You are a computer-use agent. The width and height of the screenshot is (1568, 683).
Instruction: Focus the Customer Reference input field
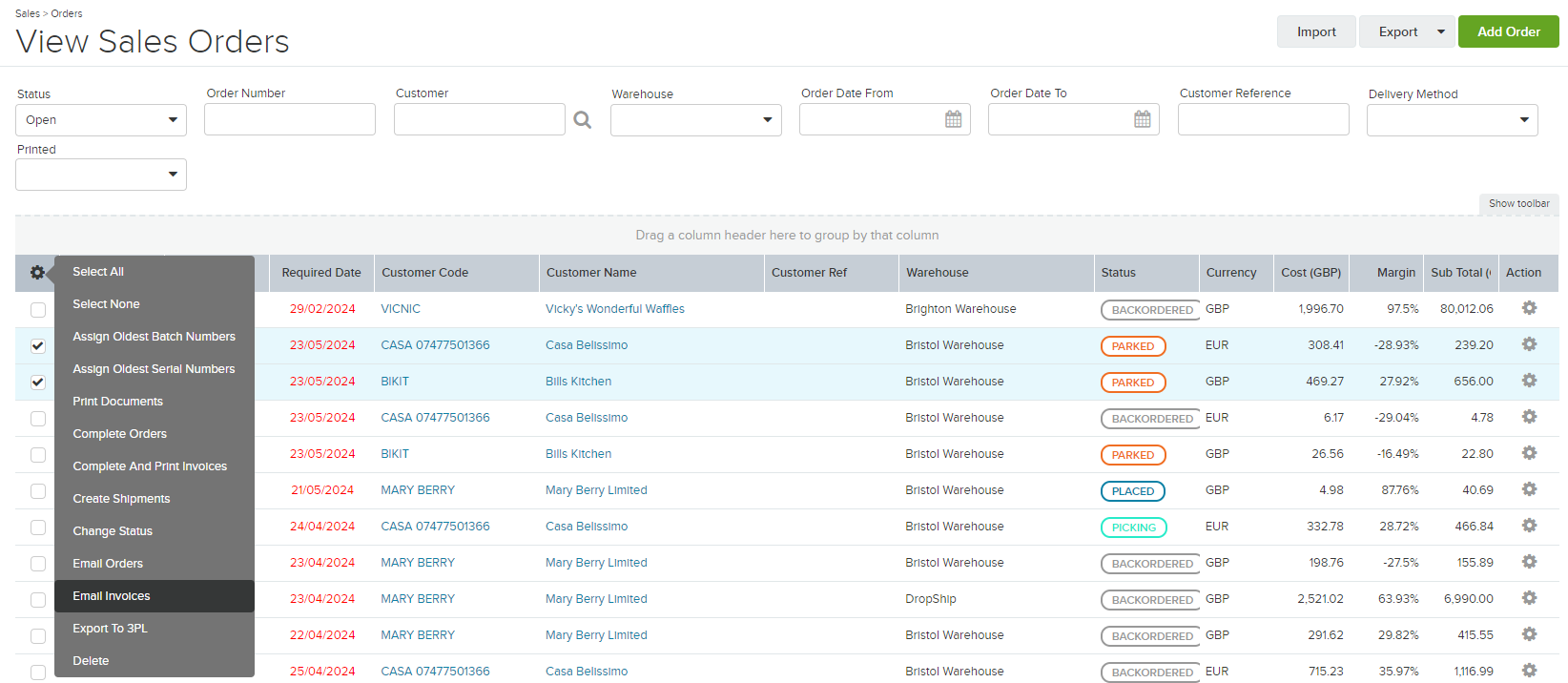pos(1264,119)
